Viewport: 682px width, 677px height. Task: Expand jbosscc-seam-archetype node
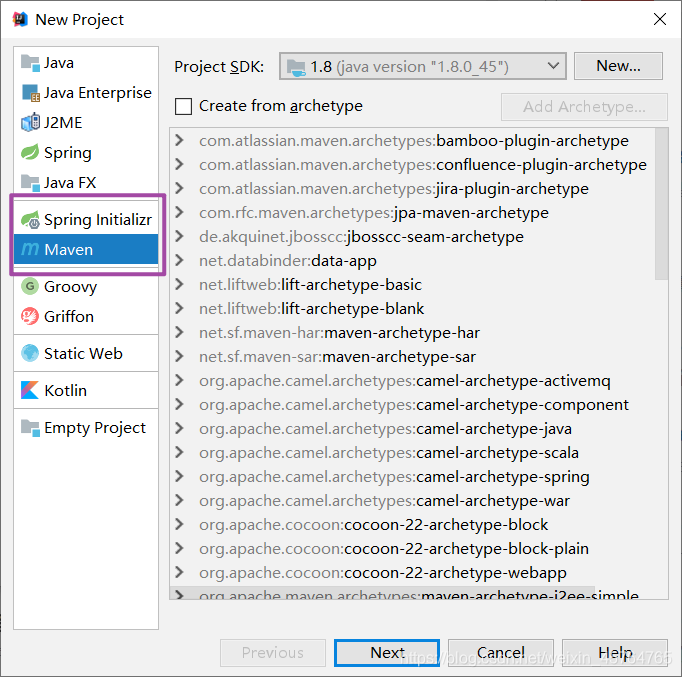[x=179, y=237]
